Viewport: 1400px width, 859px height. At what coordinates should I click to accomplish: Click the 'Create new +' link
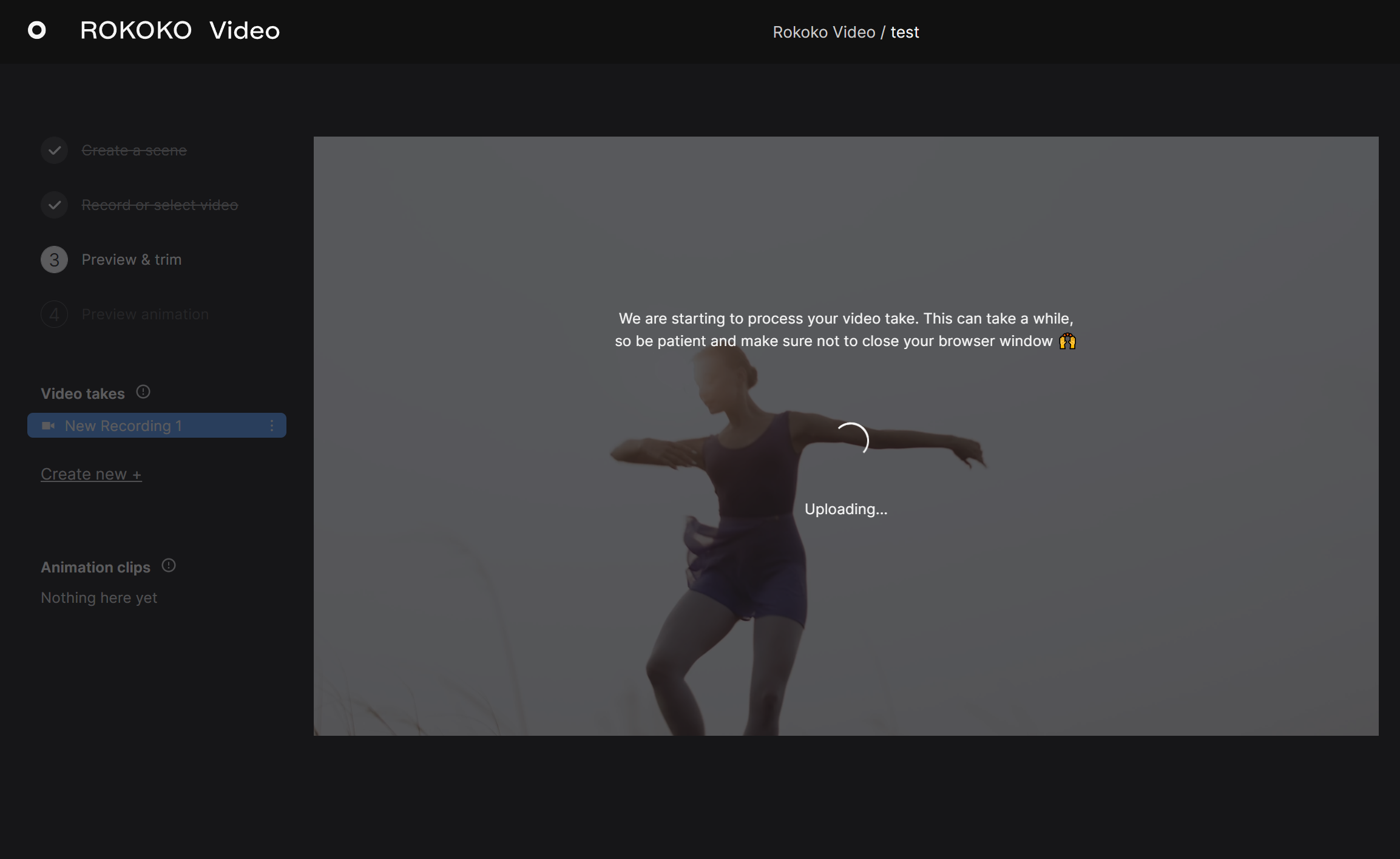(91, 474)
